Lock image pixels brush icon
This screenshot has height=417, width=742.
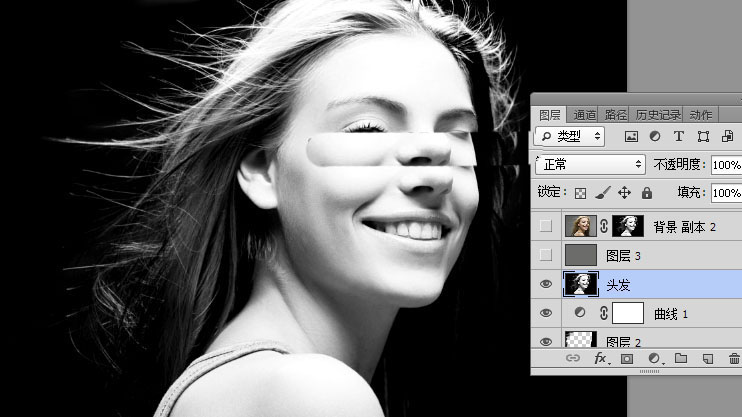602,193
